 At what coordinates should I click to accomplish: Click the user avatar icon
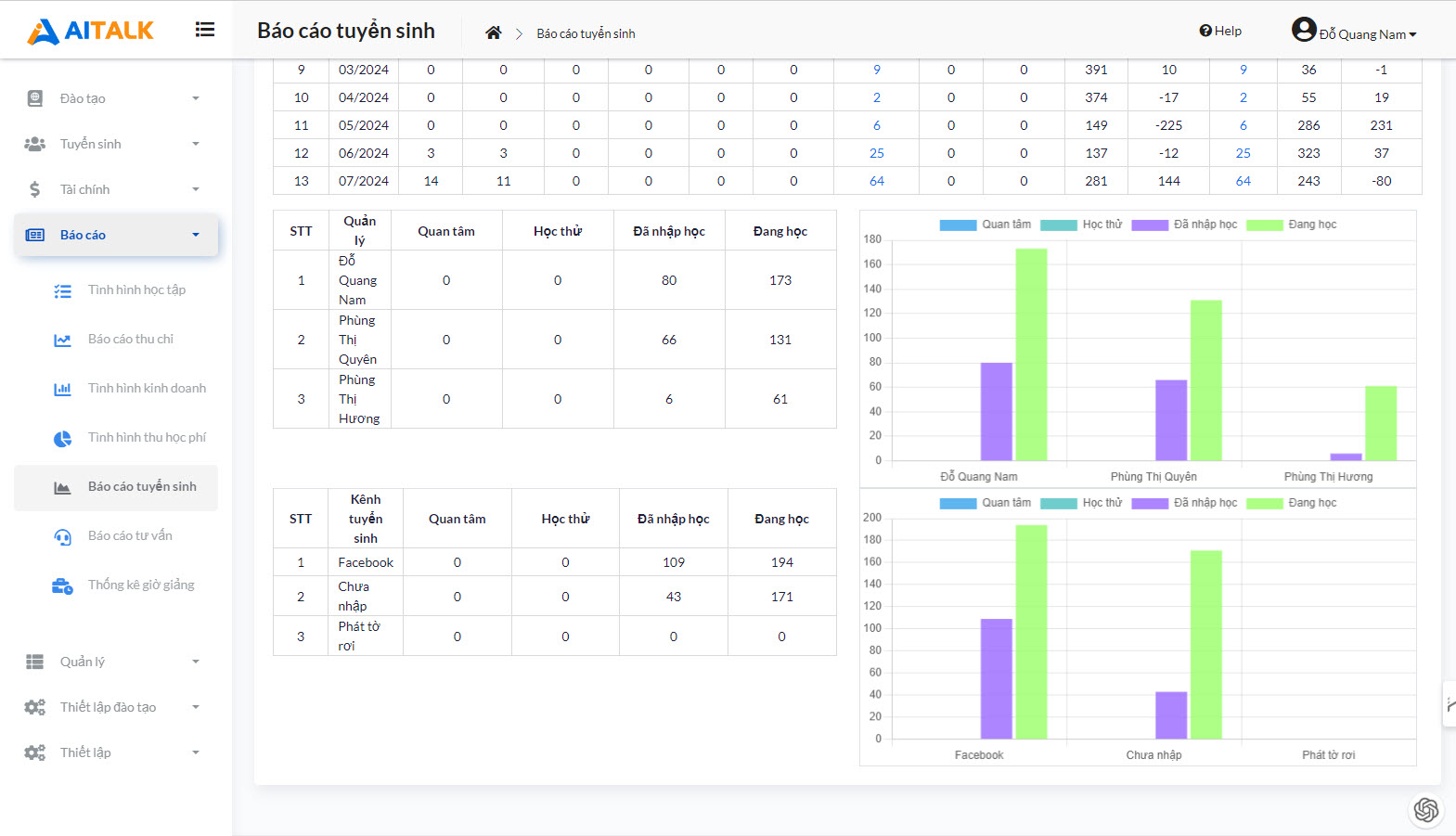coord(1304,30)
